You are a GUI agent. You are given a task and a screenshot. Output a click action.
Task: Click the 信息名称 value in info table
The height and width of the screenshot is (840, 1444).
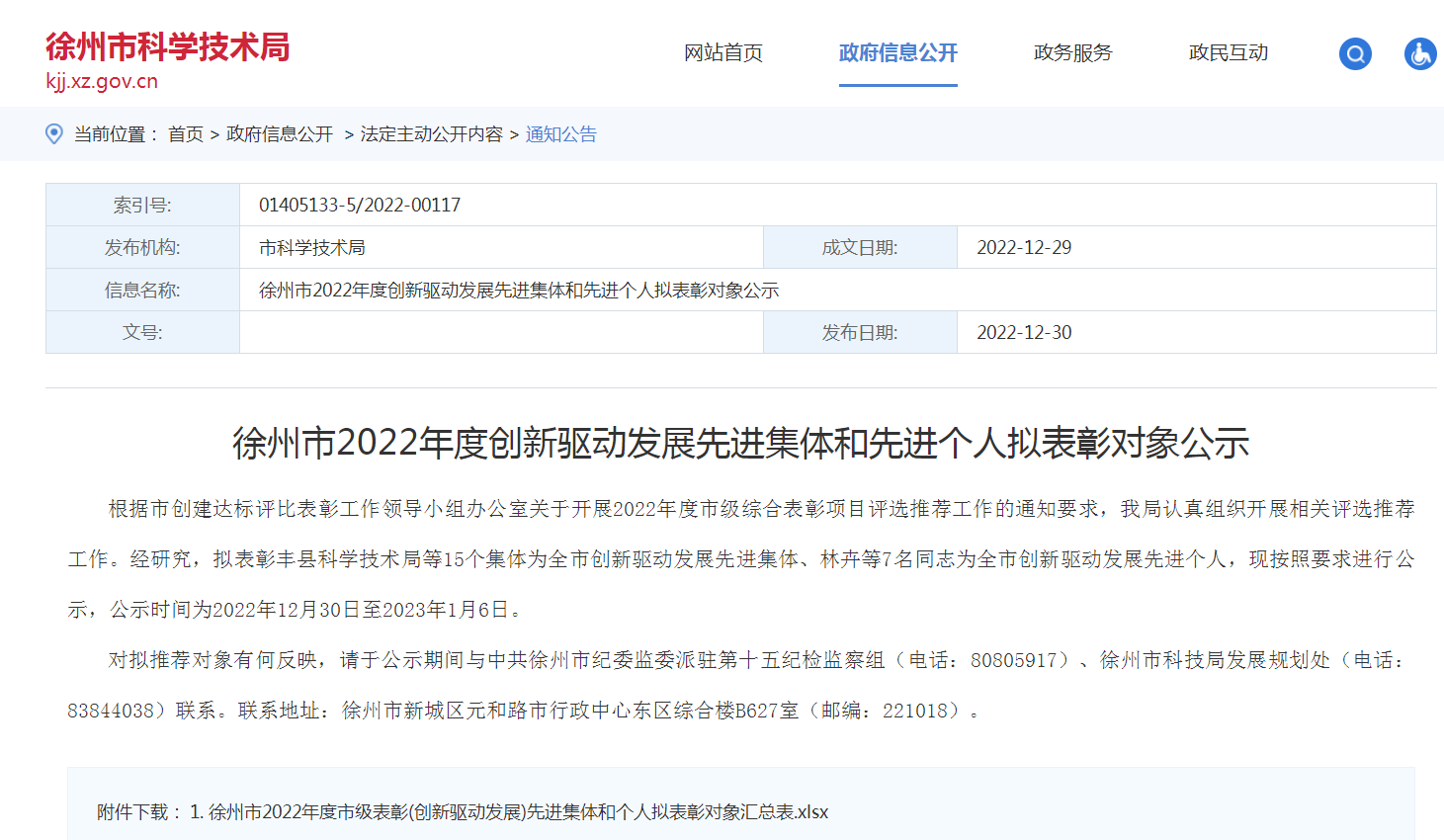coord(519,291)
